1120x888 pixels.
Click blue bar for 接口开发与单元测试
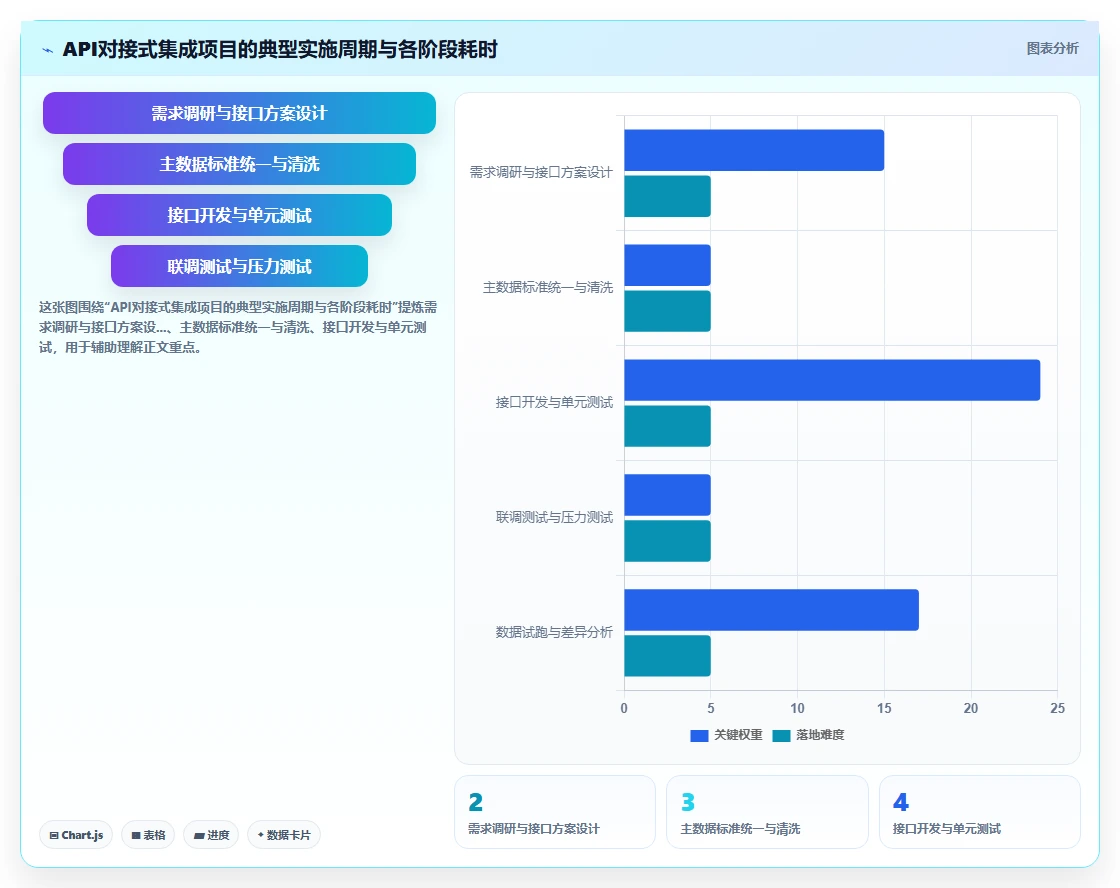(832, 380)
